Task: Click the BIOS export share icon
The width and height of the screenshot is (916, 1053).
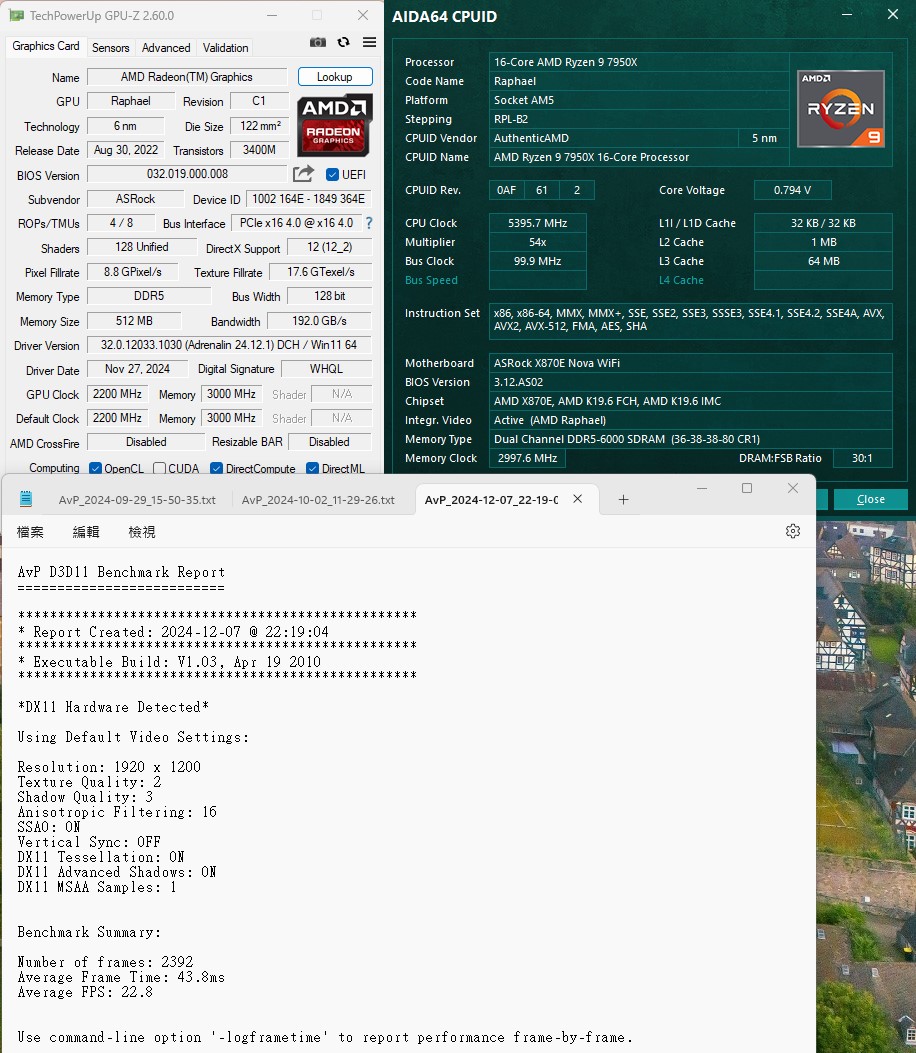Action: pos(304,174)
